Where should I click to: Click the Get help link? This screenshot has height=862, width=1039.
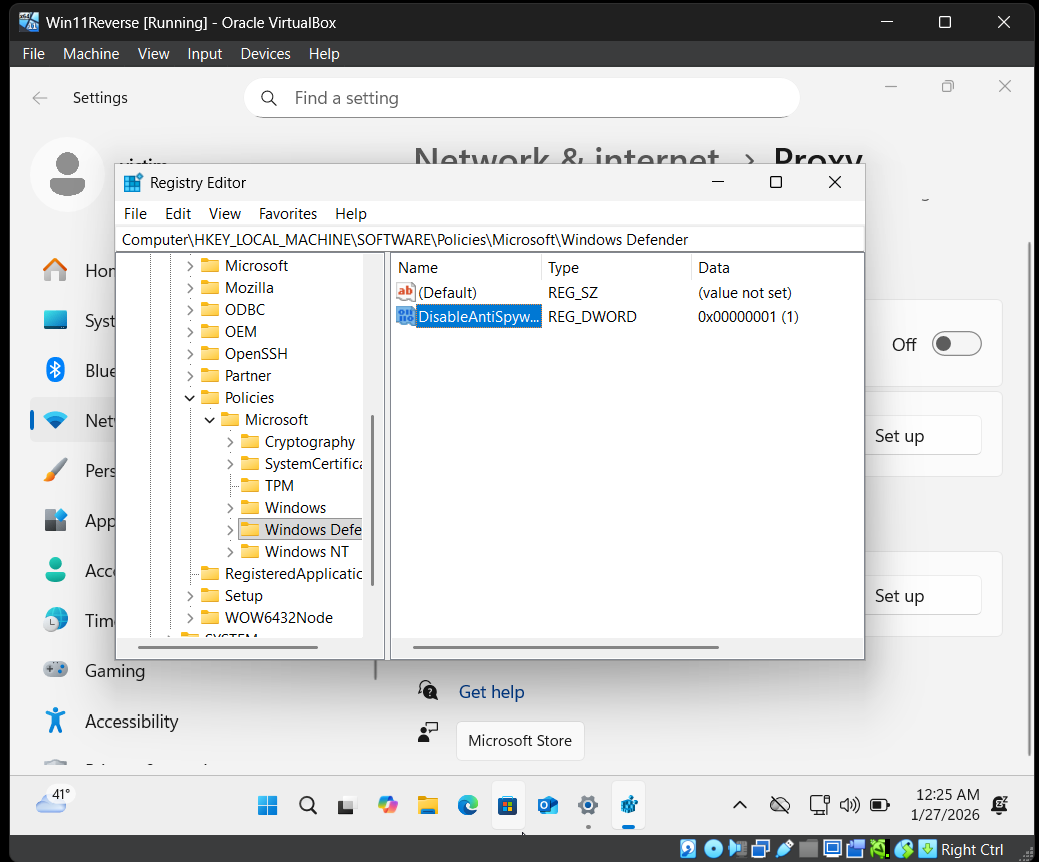tap(491, 692)
